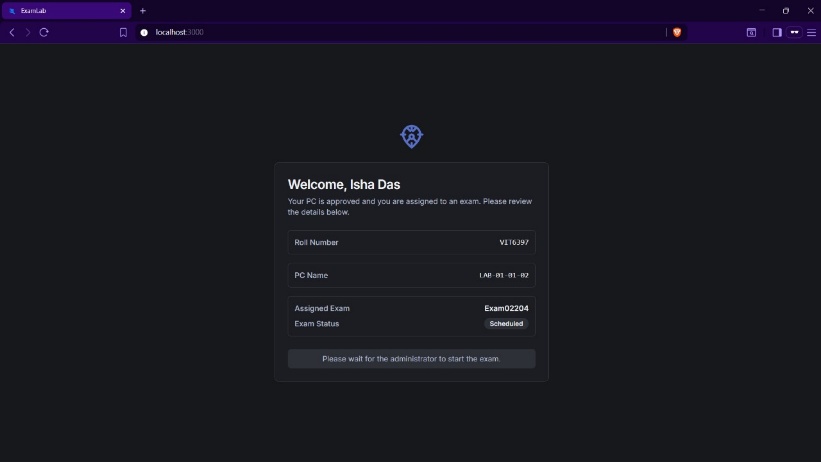The height and width of the screenshot is (462, 821).
Task: Click the toolbar icon left of sidebar toggle
Action: click(x=751, y=32)
